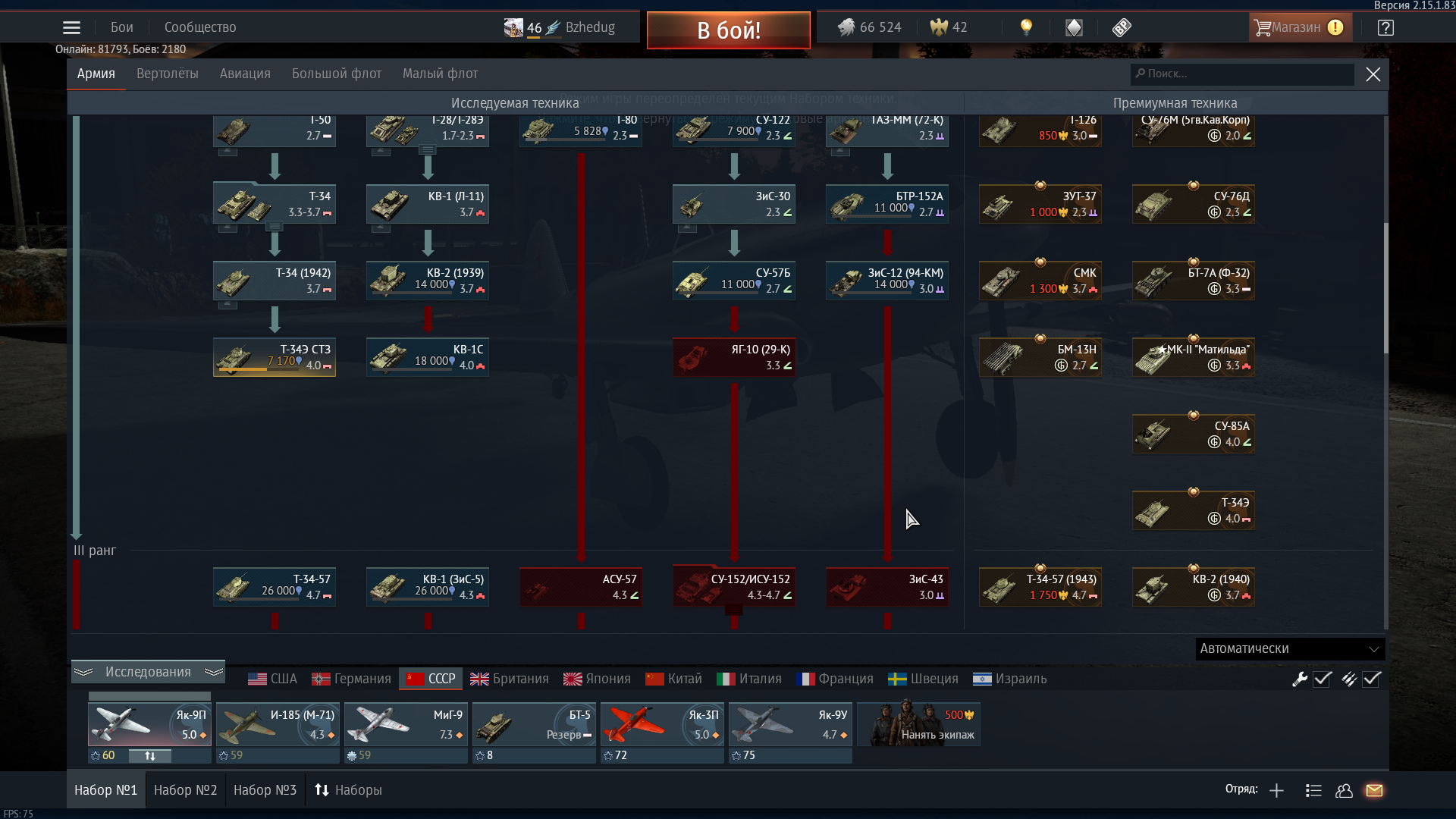Open the Бои menu

121,27
